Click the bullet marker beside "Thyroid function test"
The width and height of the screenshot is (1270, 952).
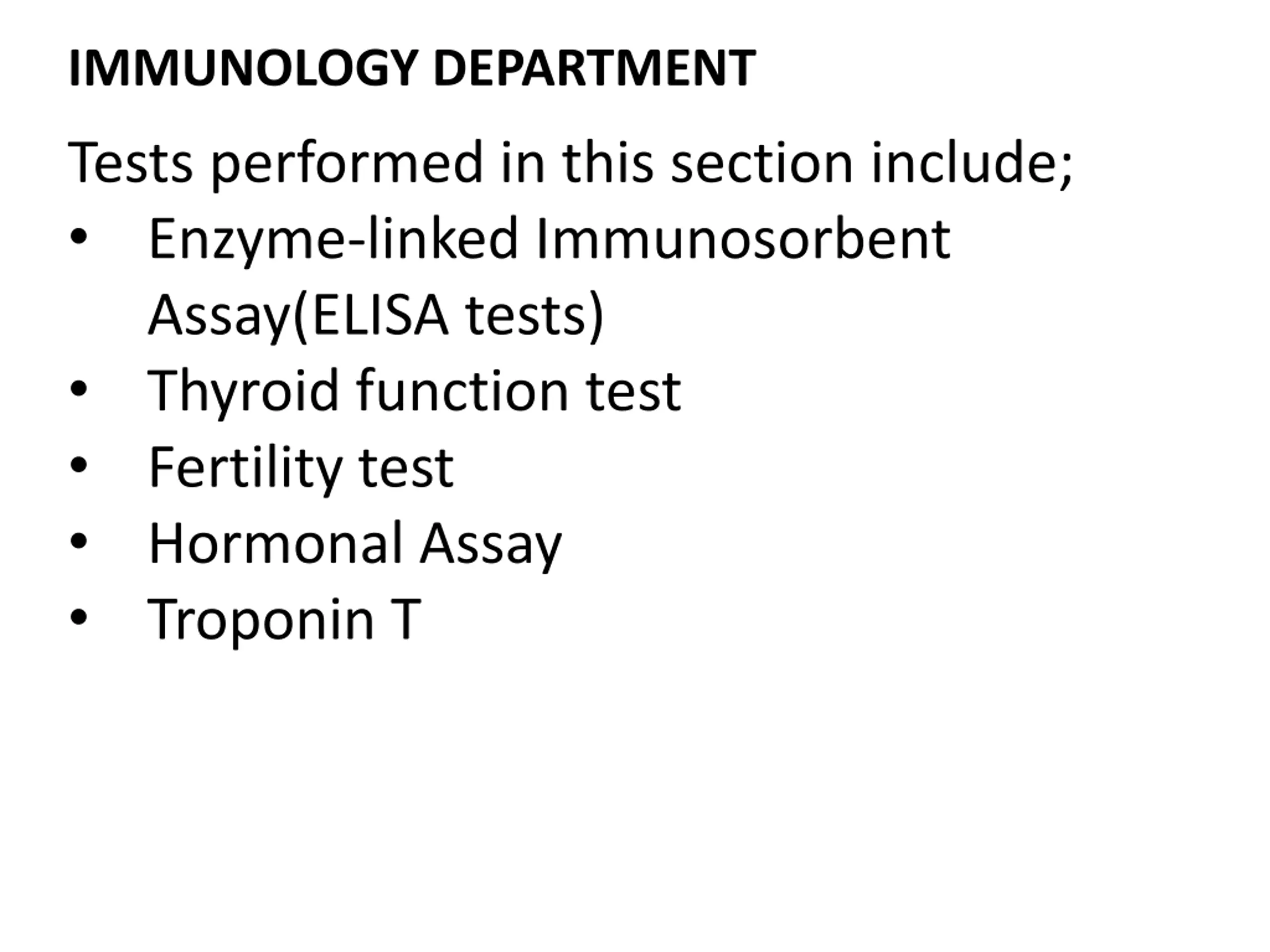(x=78, y=389)
